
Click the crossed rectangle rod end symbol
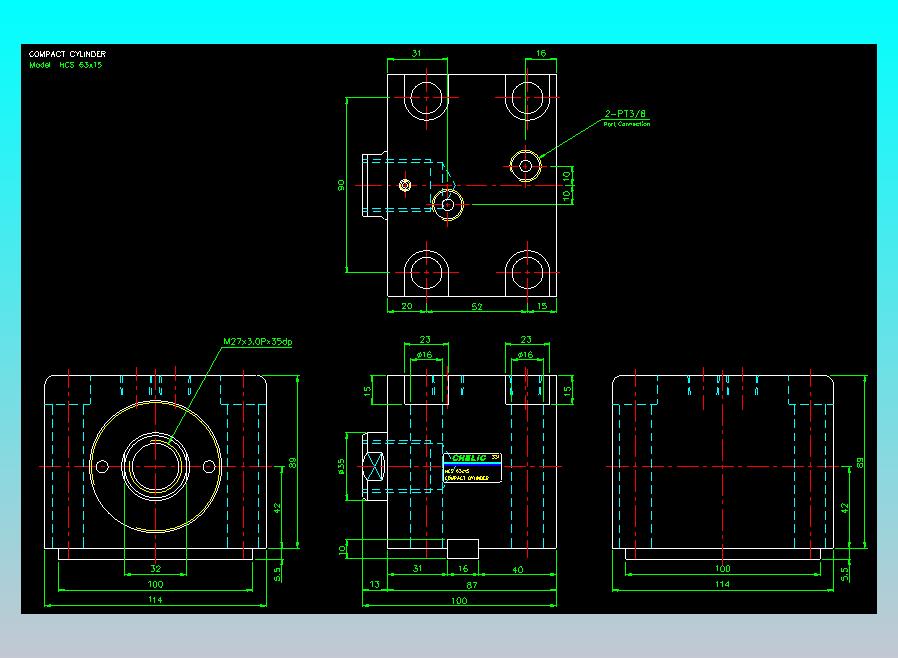(x=375, y=467)
